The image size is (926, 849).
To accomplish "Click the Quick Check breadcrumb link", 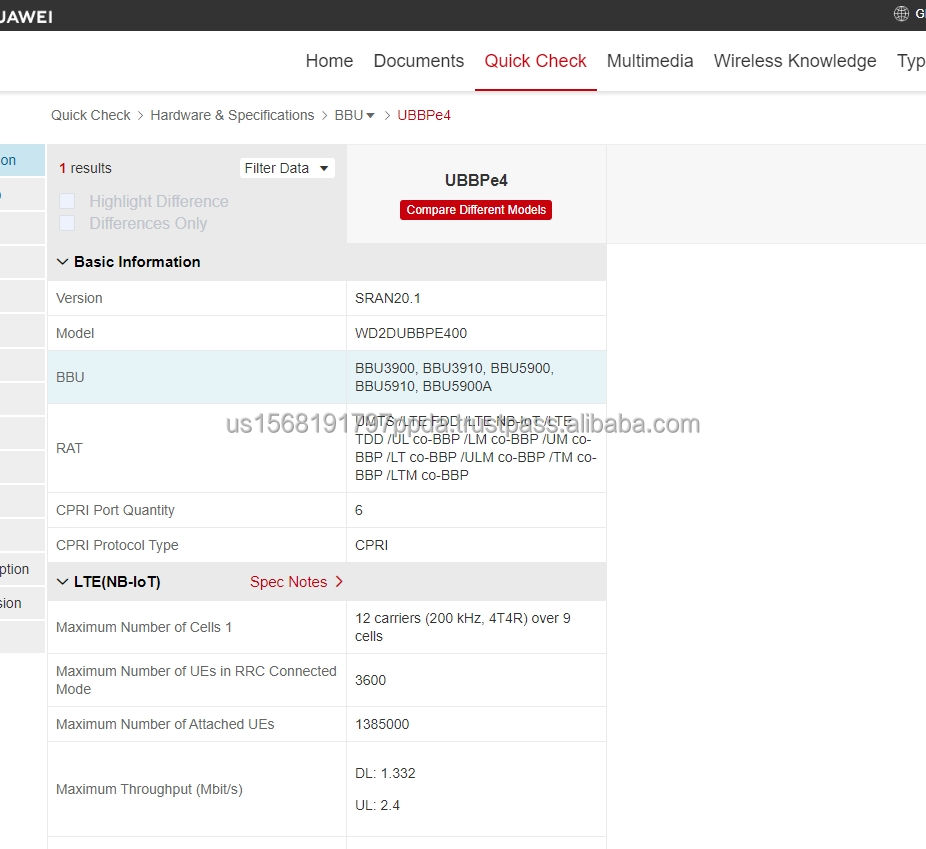I will coord(90,115).
